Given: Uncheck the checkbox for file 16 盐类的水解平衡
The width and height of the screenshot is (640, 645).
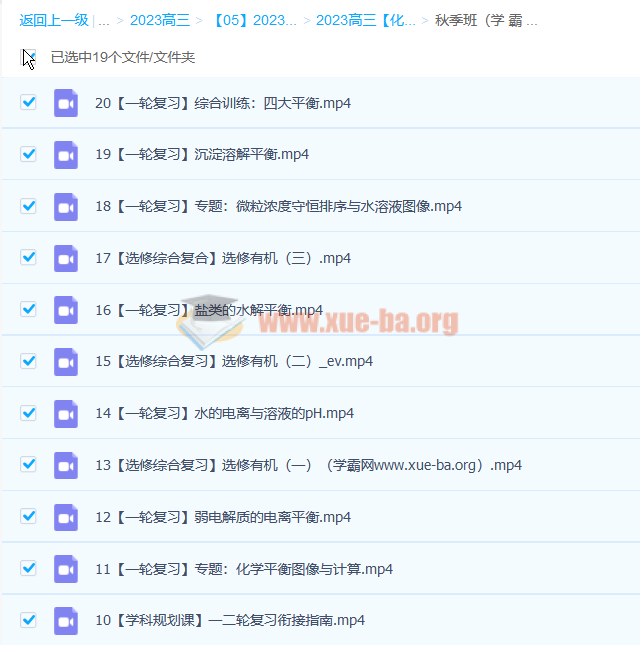Looking at the screenshot, I should (29, 309).
